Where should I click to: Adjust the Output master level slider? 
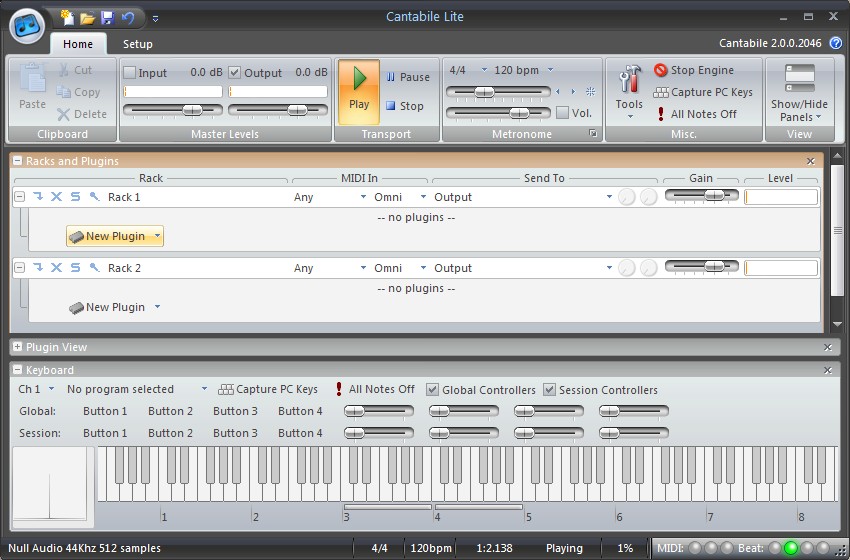(278, 110)
